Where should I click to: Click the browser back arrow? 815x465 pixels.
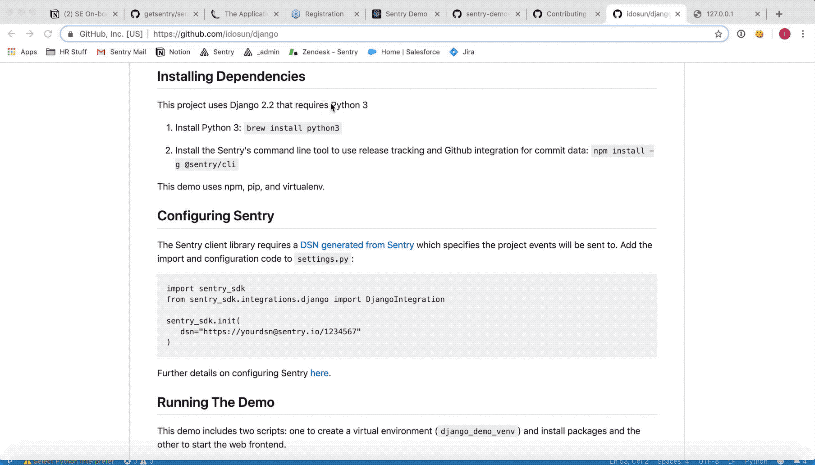tap(11, 34)
